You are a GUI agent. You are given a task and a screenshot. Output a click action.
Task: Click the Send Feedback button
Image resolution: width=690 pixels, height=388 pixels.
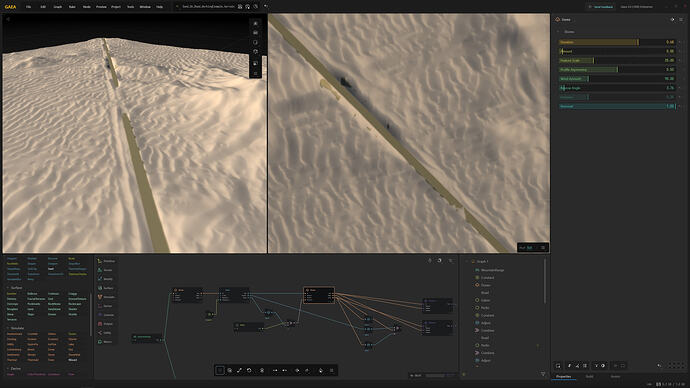tap(601, 7)
